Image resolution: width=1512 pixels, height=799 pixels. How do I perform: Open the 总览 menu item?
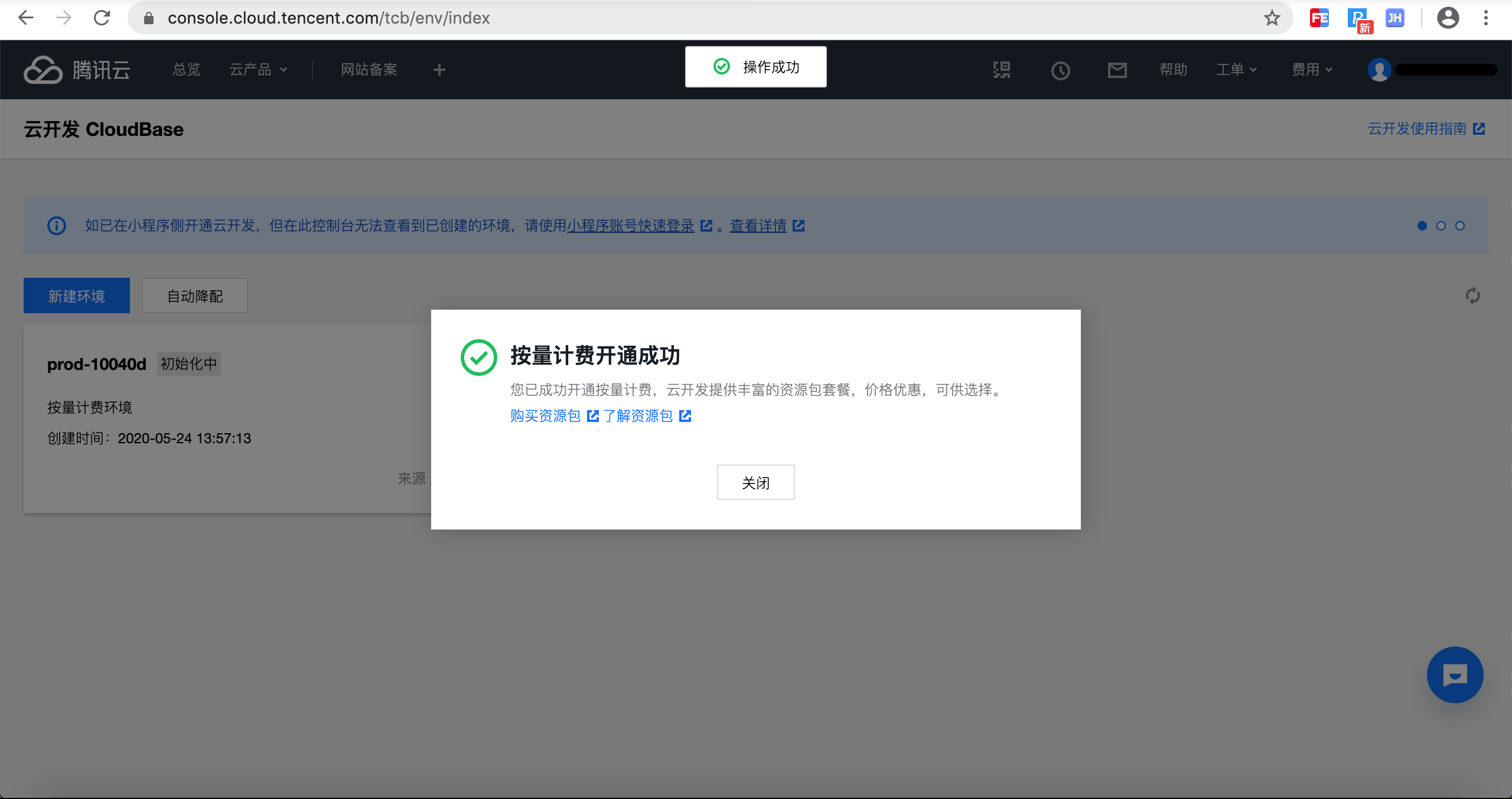coord(187,70)
